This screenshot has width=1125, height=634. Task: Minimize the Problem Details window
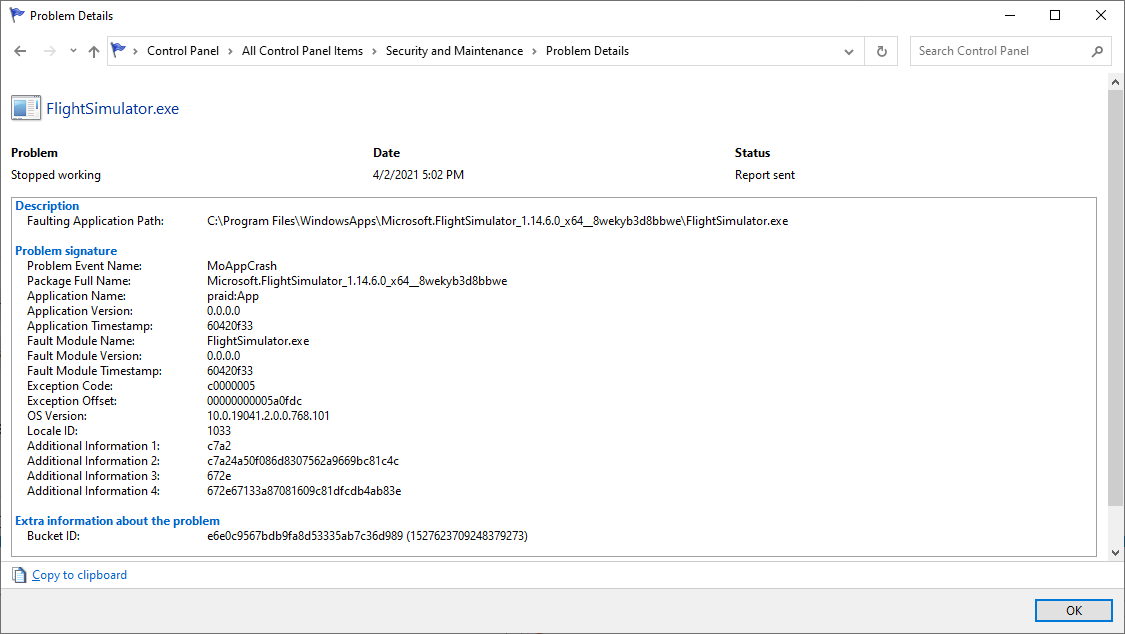coord(1010,15)
